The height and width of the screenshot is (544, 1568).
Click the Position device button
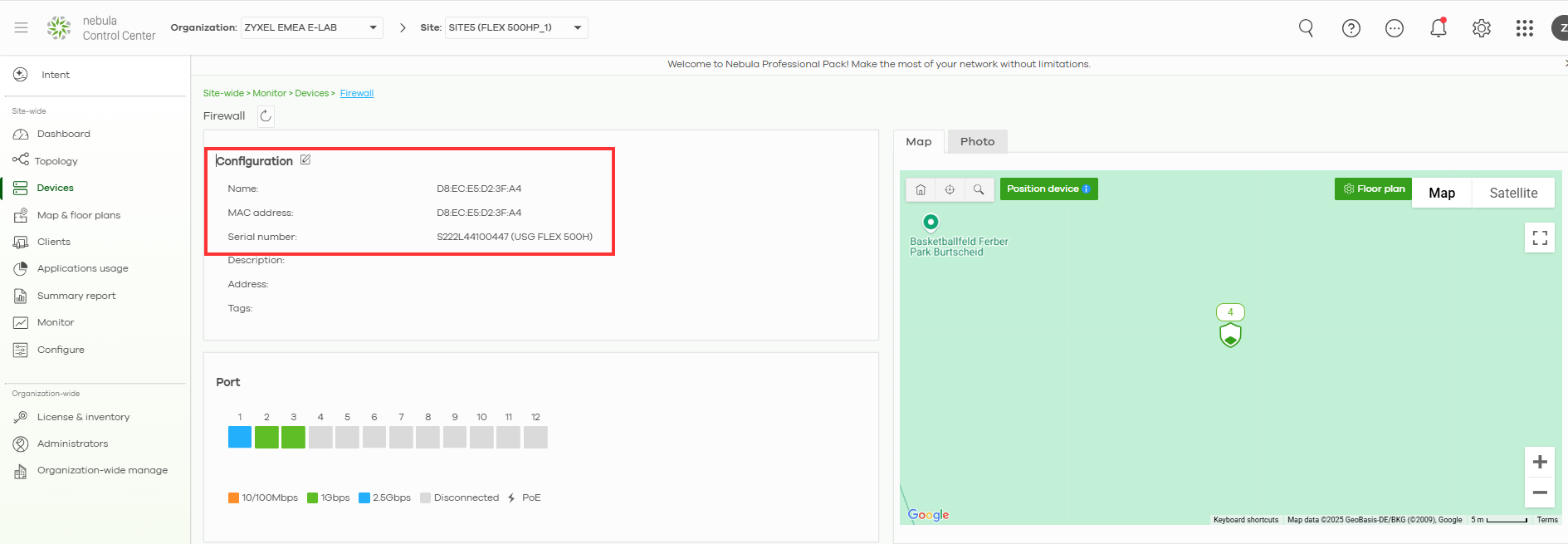(x=1048, y=189)
